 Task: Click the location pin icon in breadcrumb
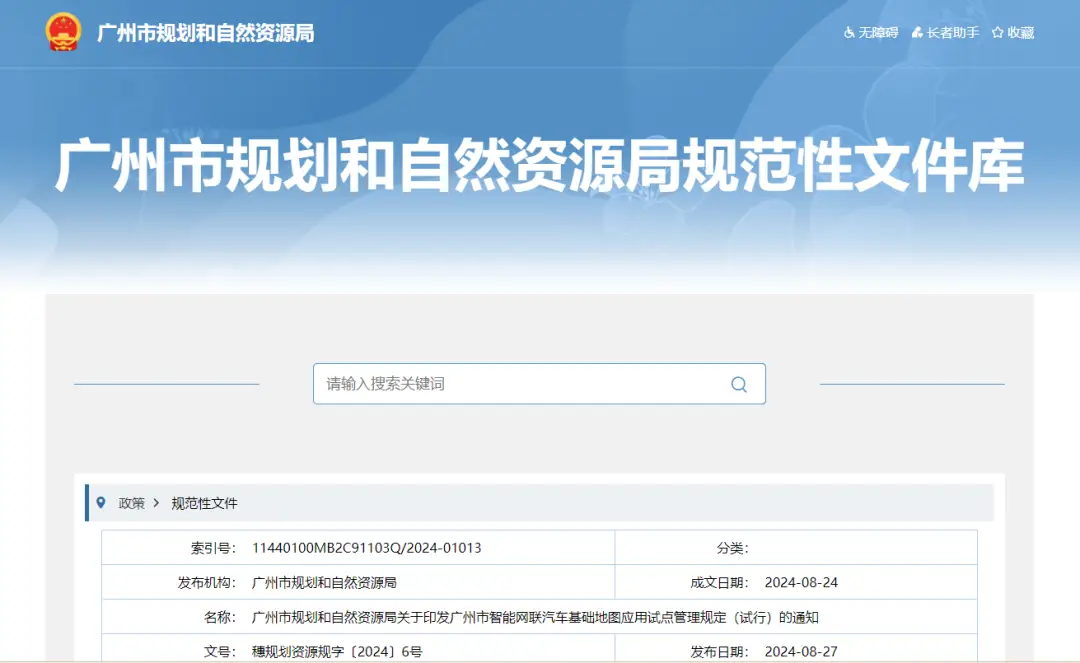[x=101, y=502]
